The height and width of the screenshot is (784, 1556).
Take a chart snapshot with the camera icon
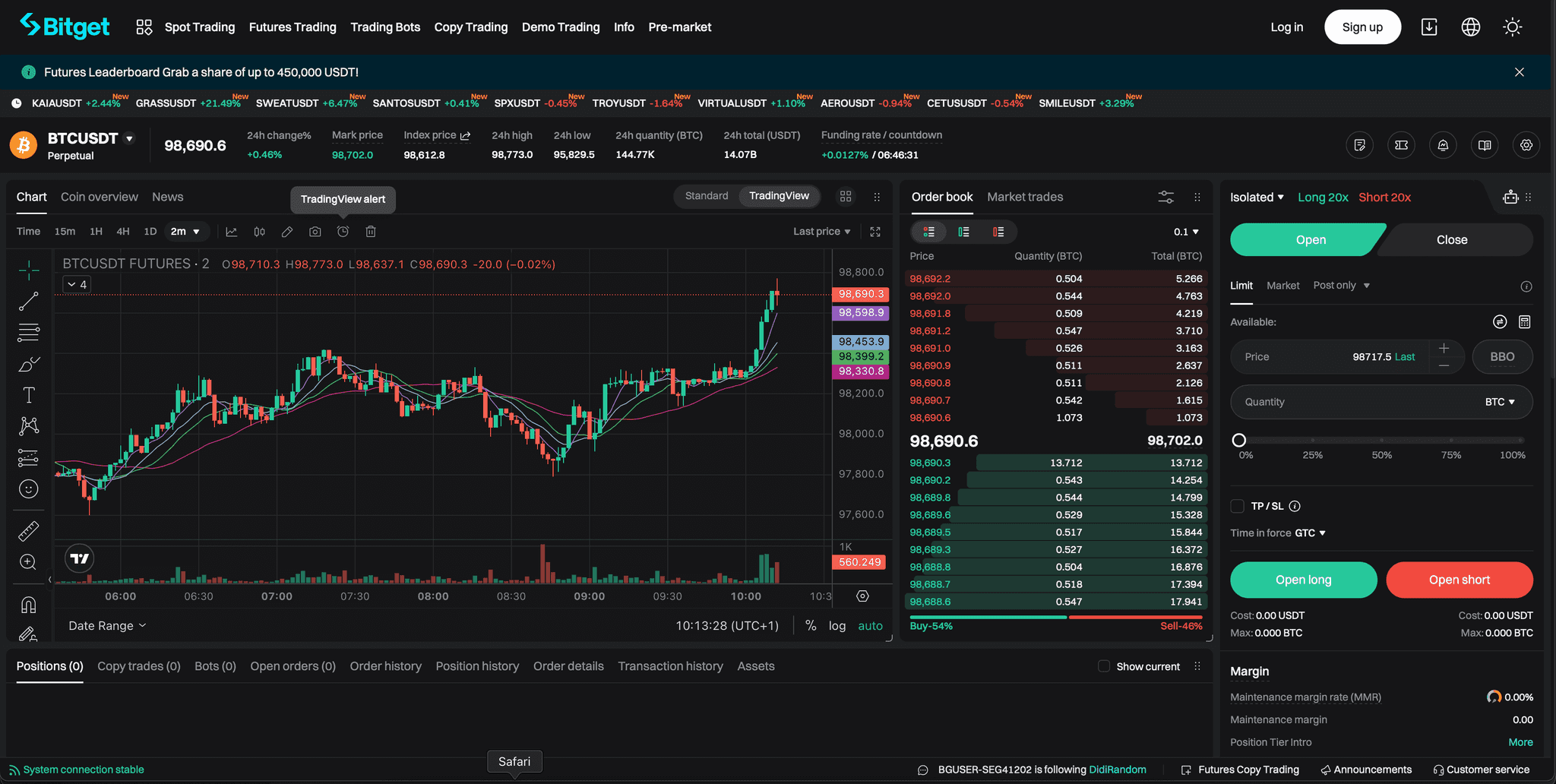[x=315, y=232]
